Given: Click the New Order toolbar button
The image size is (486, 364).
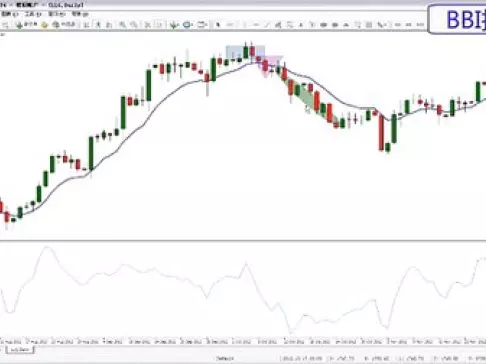Looking at the screenshot, I should (27, 24).
